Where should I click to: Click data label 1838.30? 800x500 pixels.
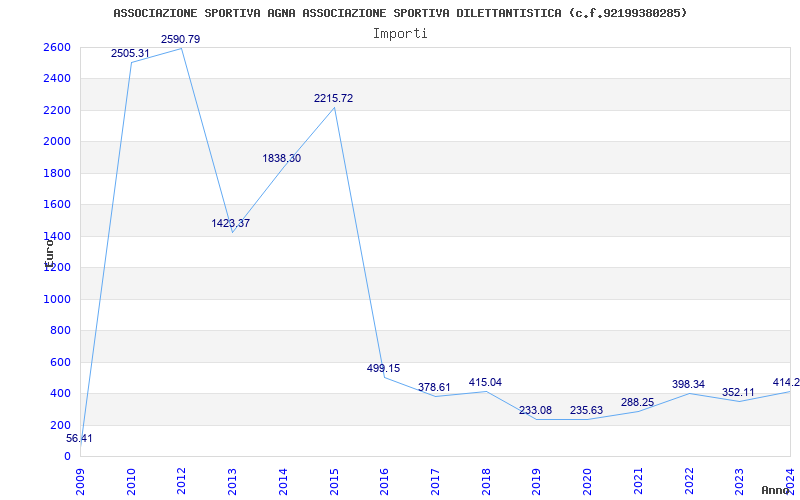click(x=282, y=158)
